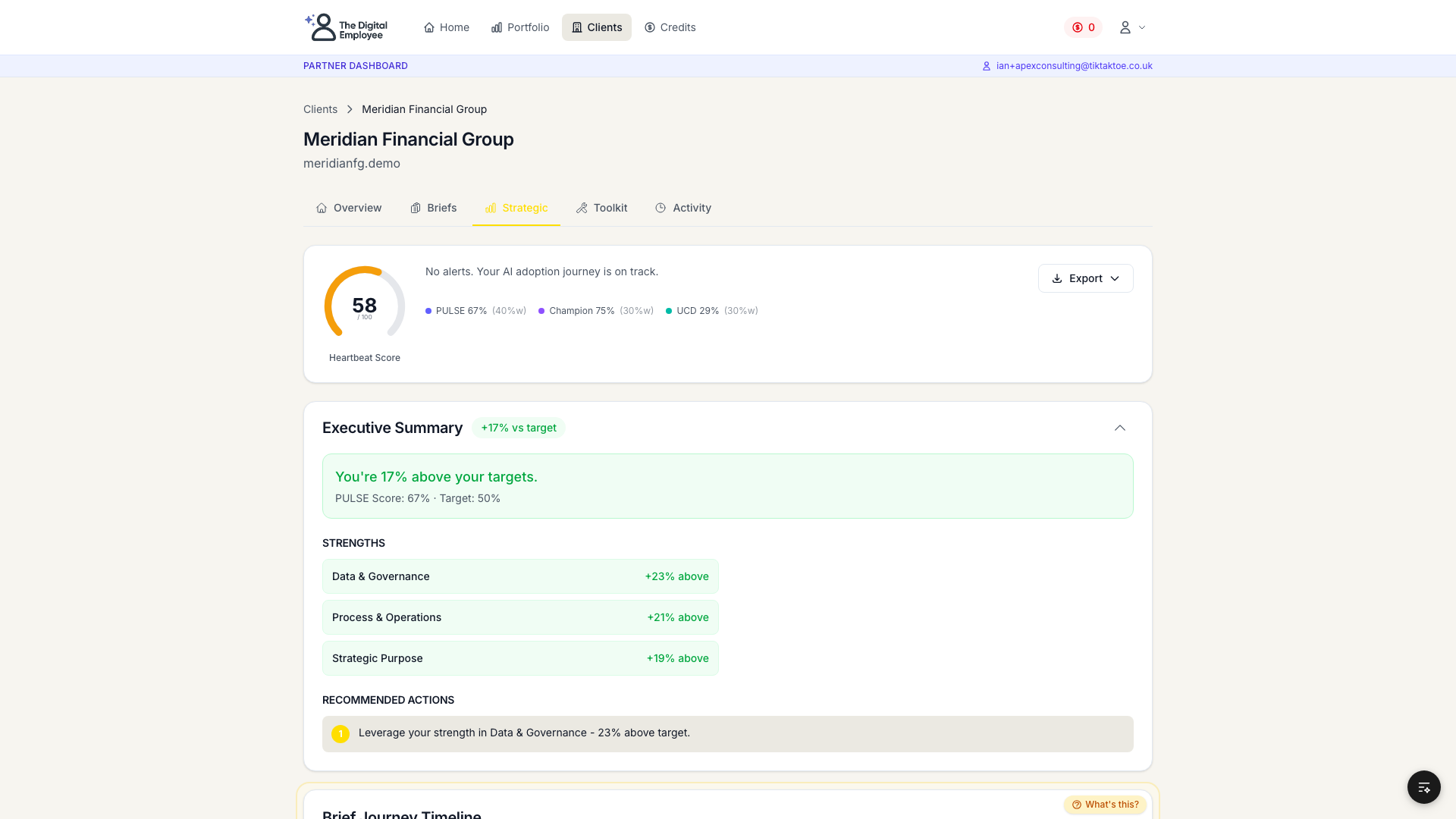1456x819 pixels.
Task: Click the What's this? help badge
Action: (x=1105, y=805)
